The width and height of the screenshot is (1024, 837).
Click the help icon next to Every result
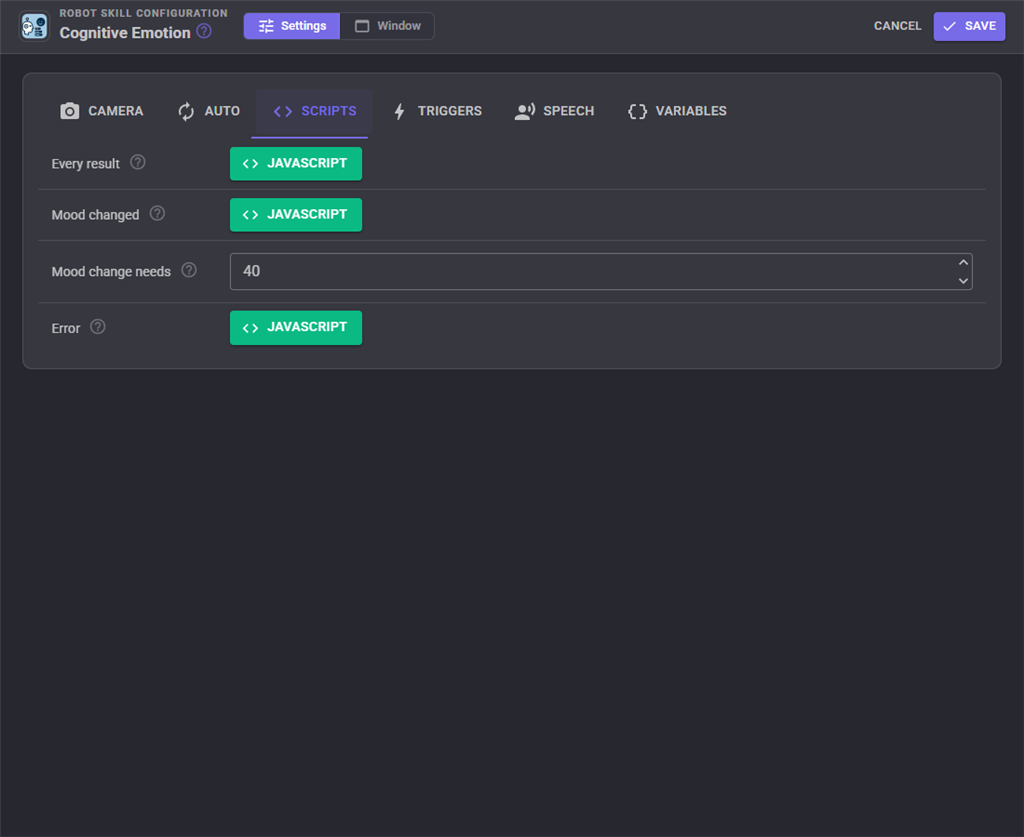click(137, 163)
